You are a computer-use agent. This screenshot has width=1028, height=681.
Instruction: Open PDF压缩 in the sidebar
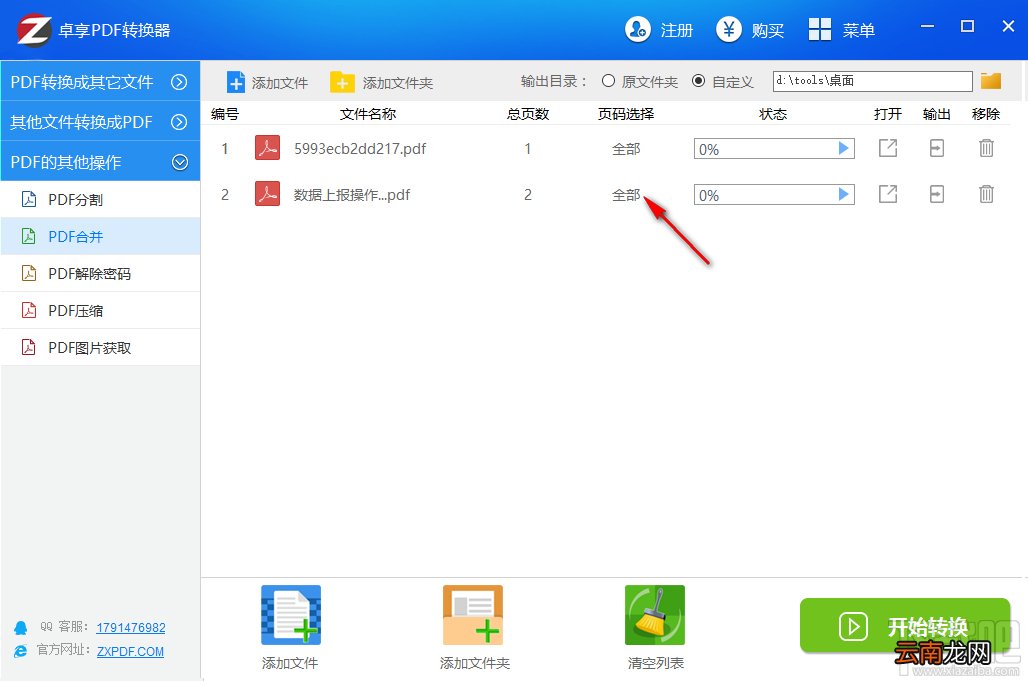[x=100, y=310]
